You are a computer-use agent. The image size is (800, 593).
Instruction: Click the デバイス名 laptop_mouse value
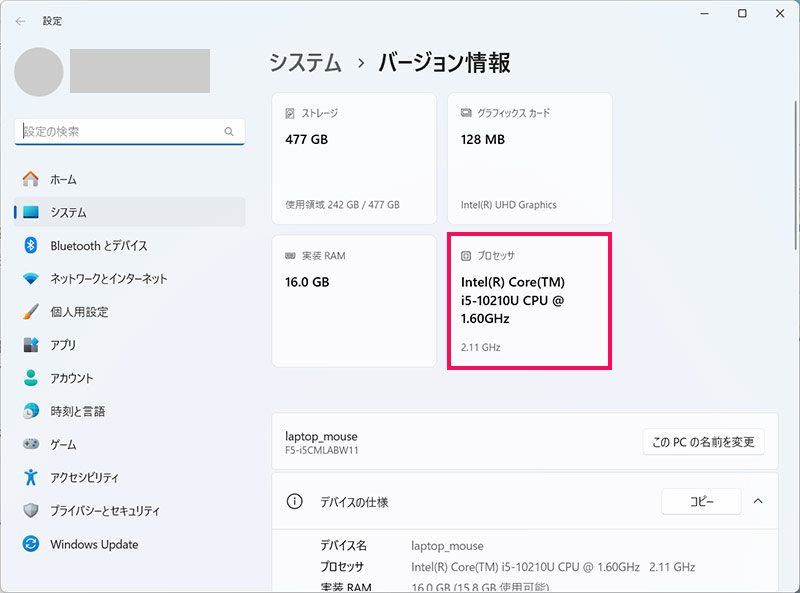447,546
